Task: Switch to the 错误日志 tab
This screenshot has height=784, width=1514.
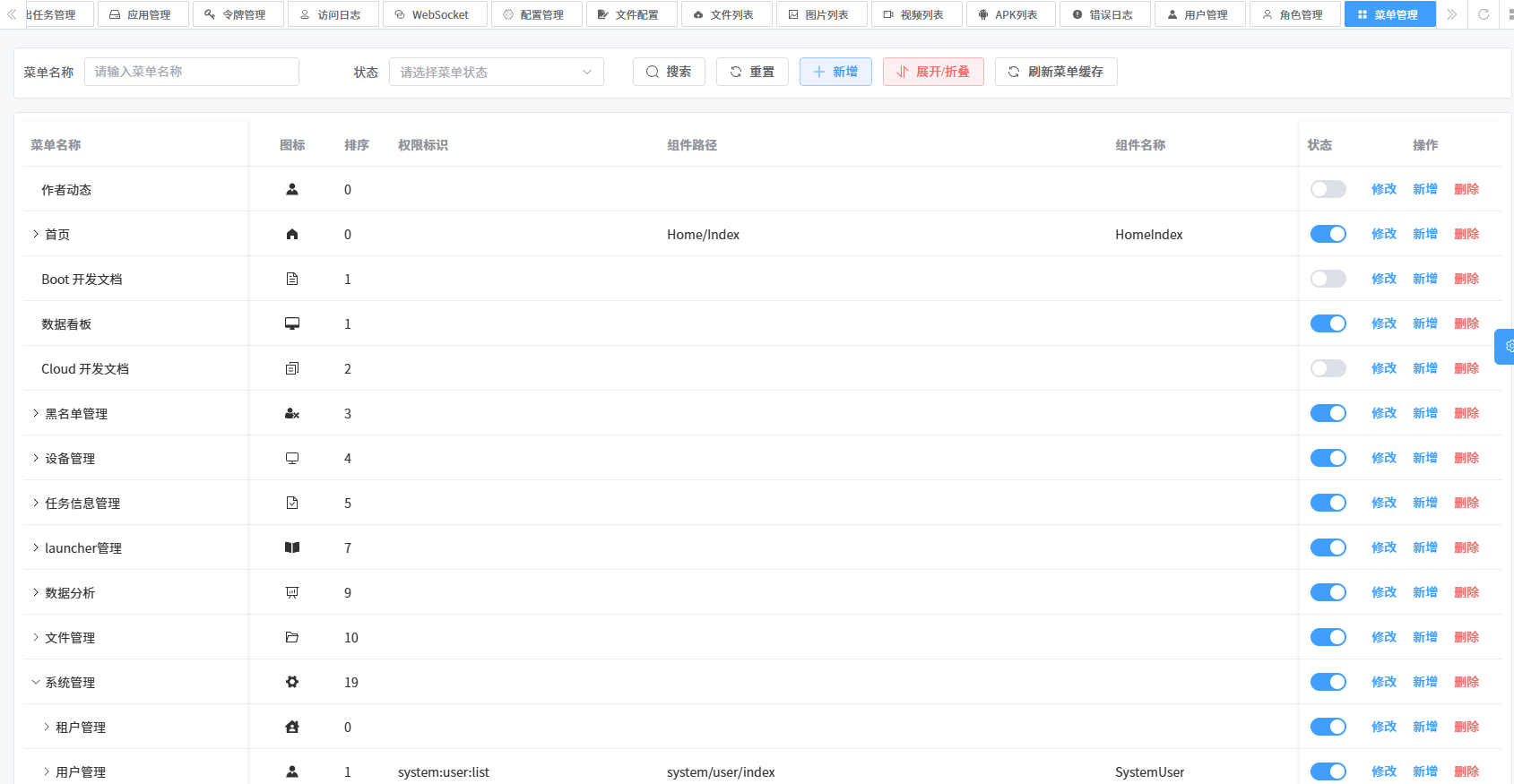Action: [x=1104, y=14]
